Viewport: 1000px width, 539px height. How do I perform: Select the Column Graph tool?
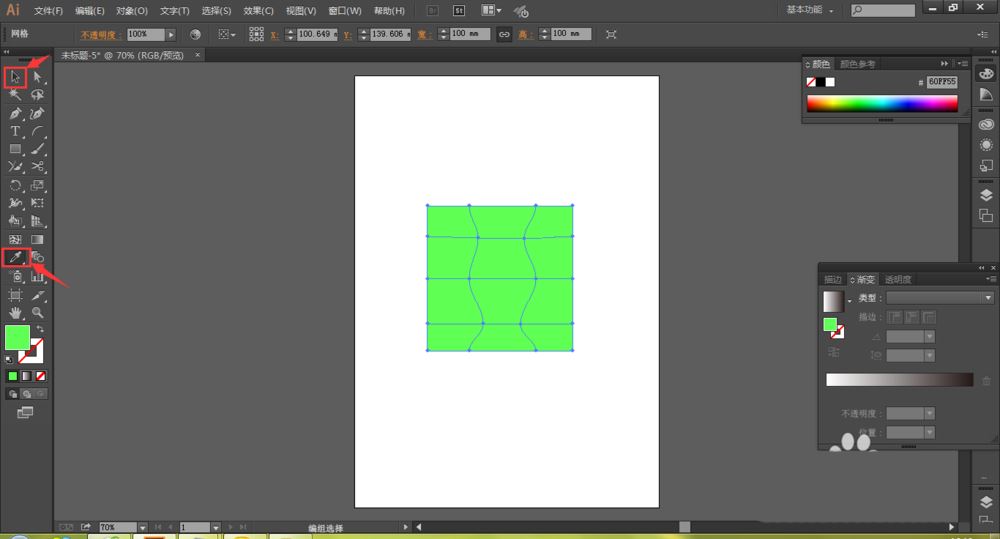(x=37, y=276)
